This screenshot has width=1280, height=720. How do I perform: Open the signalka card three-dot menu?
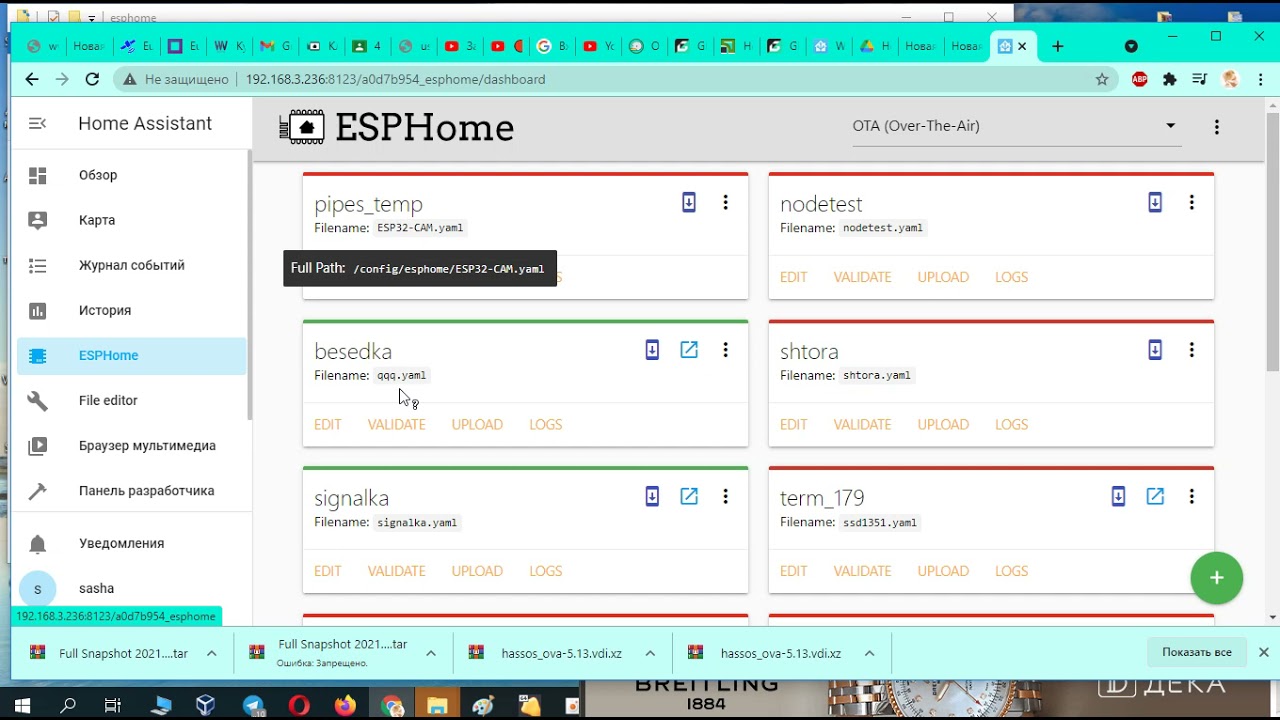point(725,496)
